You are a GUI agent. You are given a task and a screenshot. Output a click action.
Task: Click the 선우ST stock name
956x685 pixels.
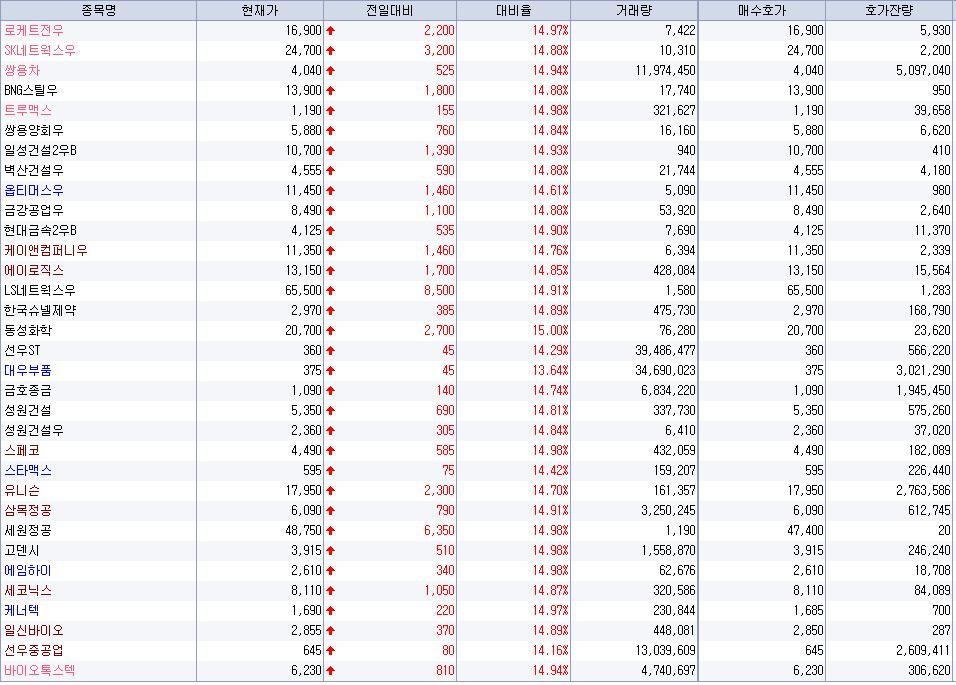coord(22,350)
